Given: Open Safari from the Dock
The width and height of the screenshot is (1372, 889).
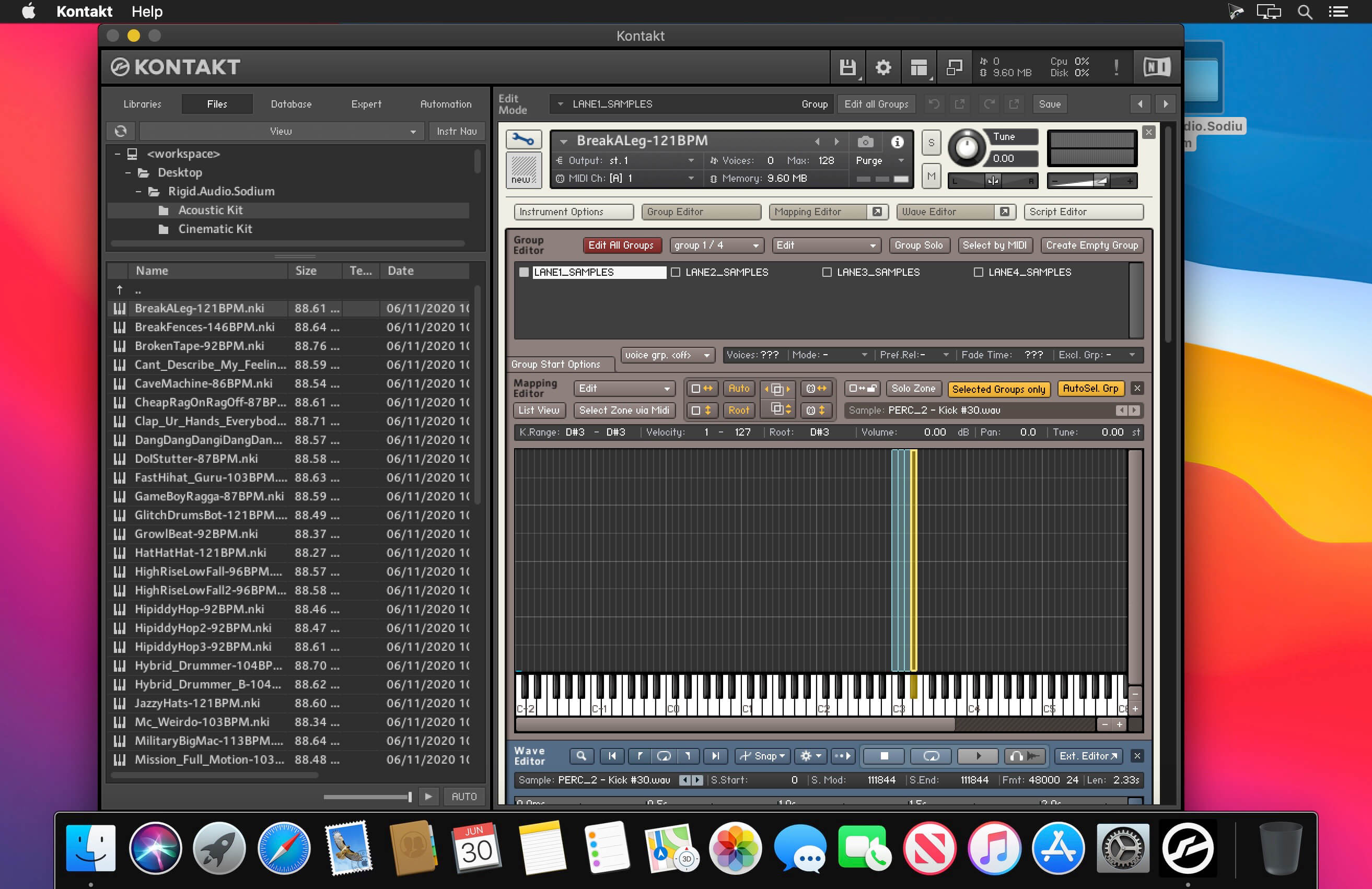Looking at the screenshot, I should (x=284, y=848).
